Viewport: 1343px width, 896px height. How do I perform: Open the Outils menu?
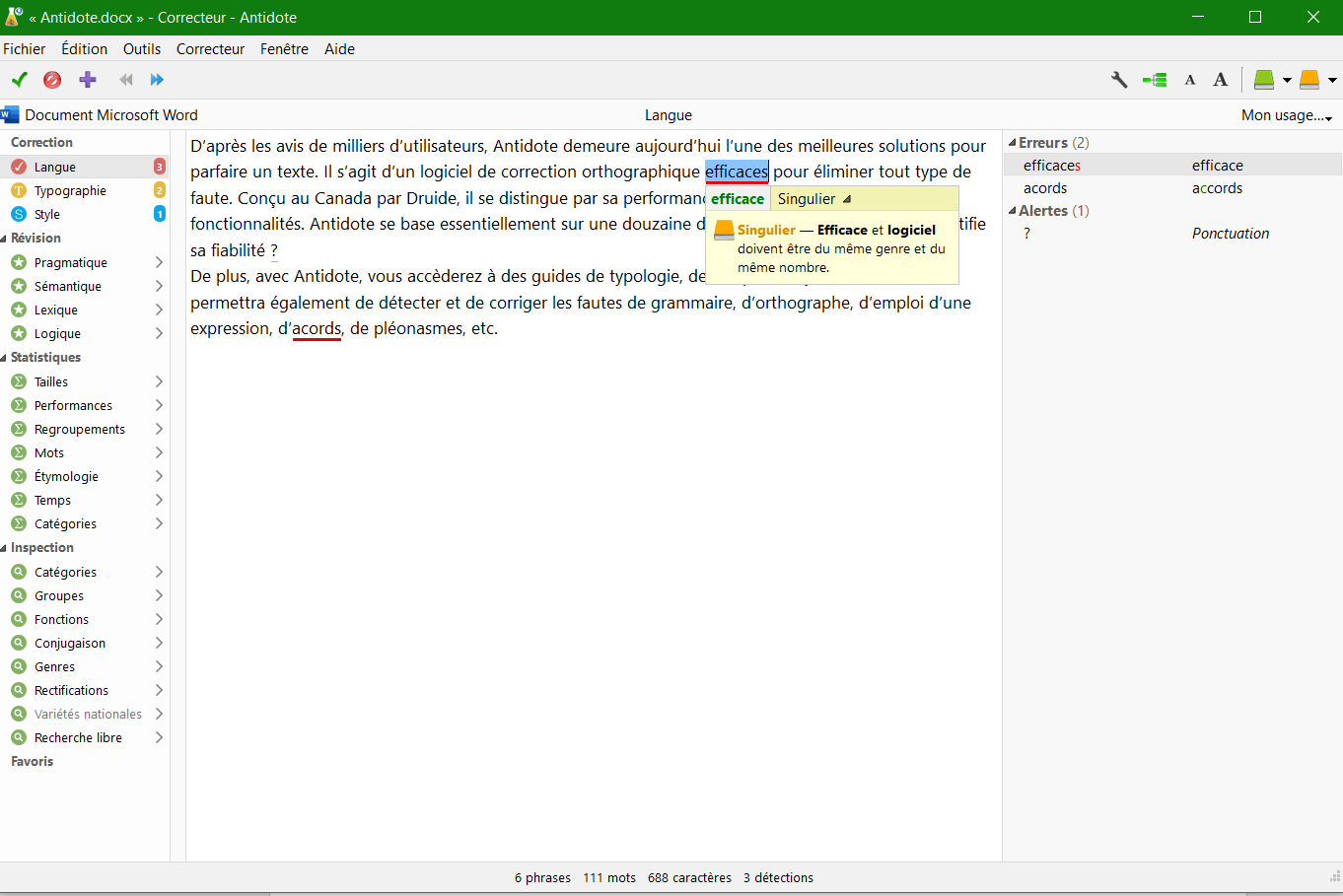click(142, 49)
